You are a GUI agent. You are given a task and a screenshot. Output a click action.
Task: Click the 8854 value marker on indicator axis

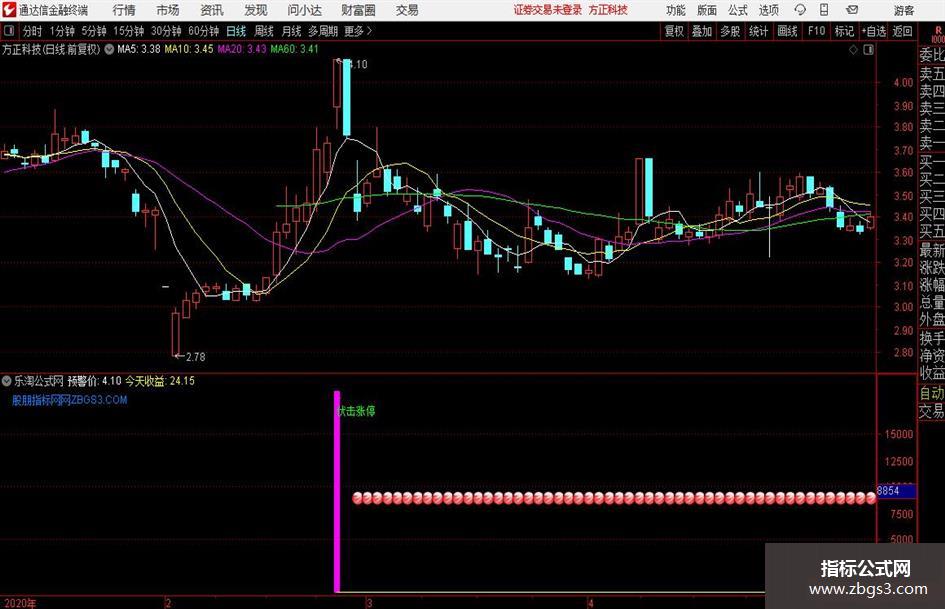tap(896, 491)
